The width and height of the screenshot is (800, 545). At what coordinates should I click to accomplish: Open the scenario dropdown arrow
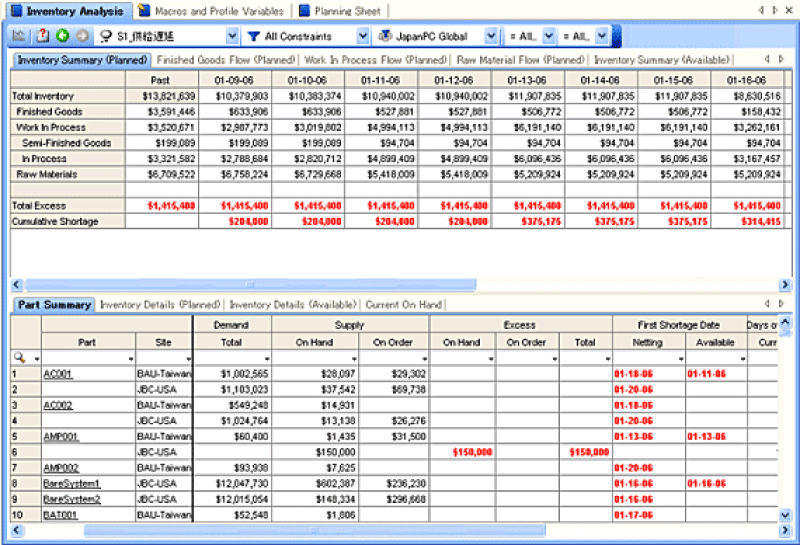(232, 36)
